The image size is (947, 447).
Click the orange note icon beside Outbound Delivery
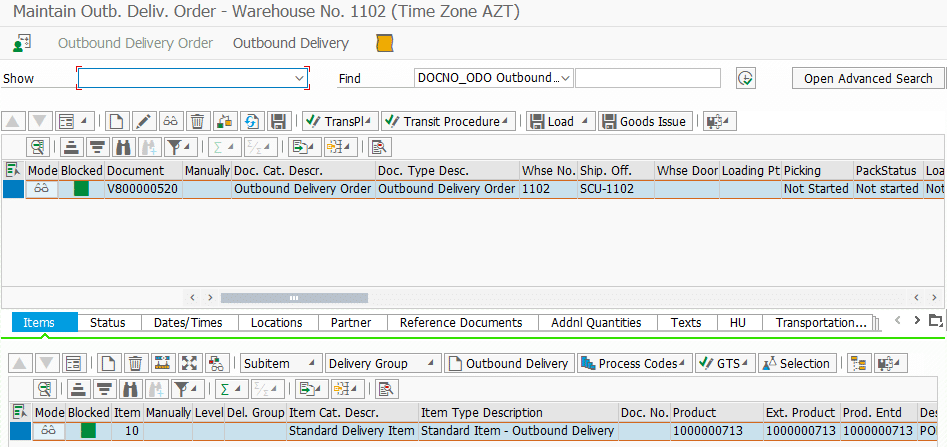(384, 43)
